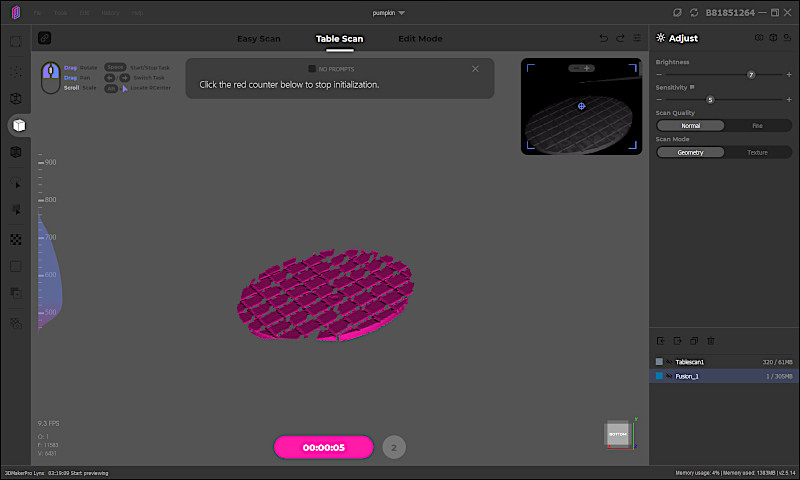The width and height of the screenshot is (800, 480).
Task: Click the camera preview thumbnail
Action: tap(581, 106)
